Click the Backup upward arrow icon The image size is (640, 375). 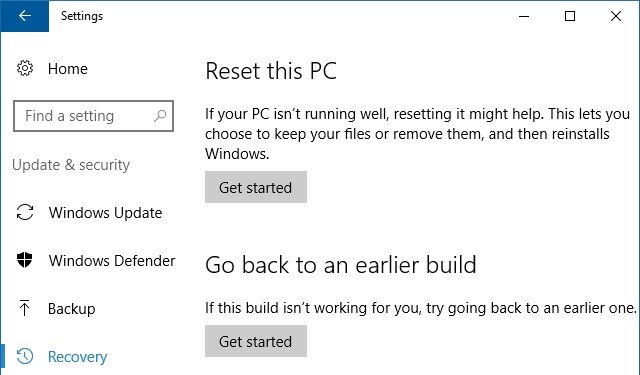(x=24, y=308)
